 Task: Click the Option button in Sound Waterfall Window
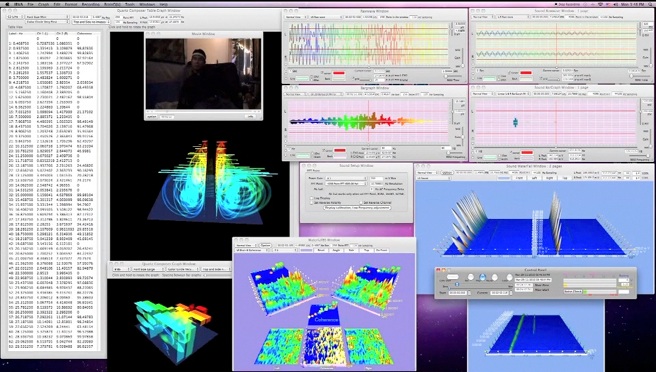[x=447, y=173]
